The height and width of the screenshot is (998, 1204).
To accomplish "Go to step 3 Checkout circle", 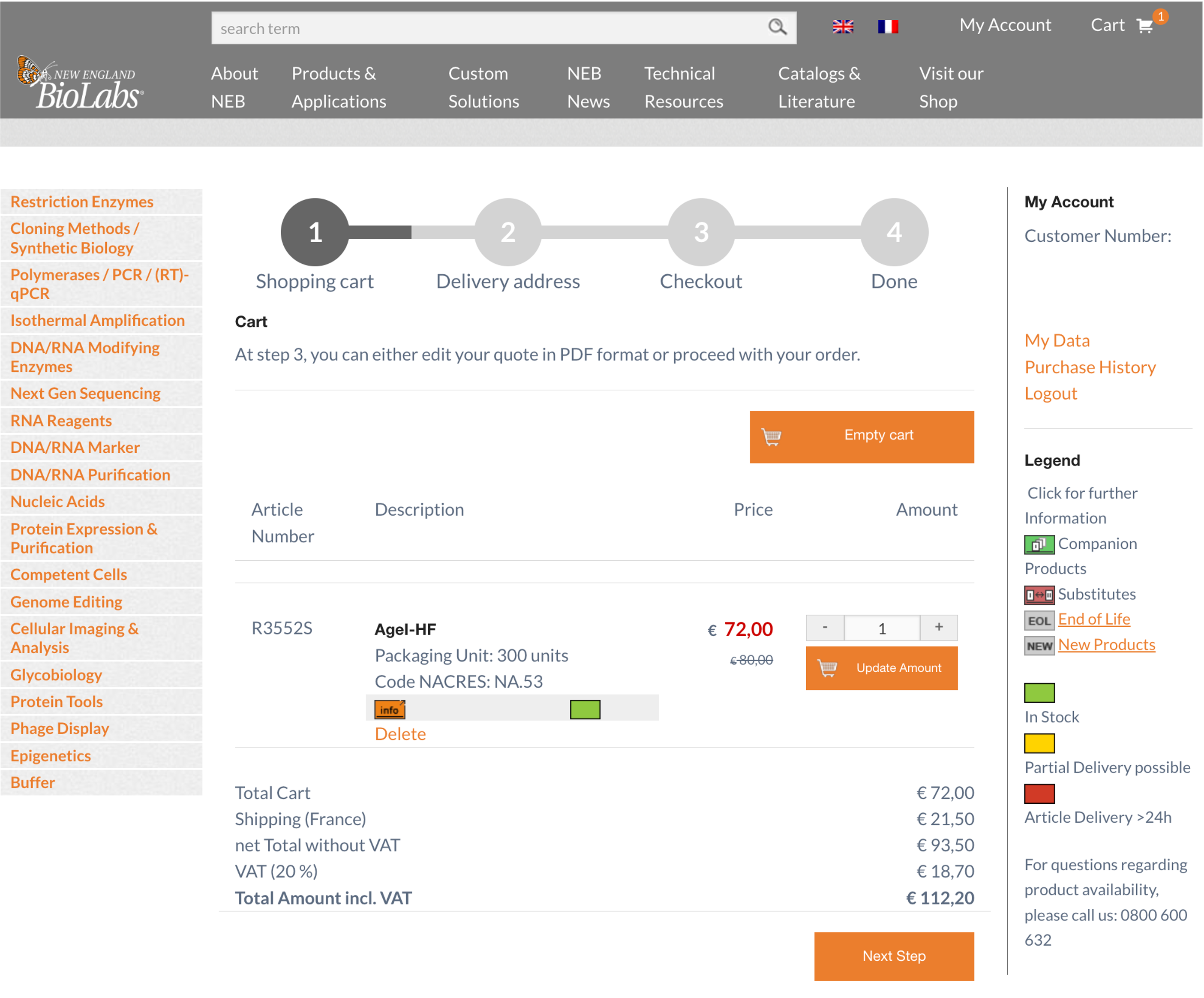I will pos(701,232).
